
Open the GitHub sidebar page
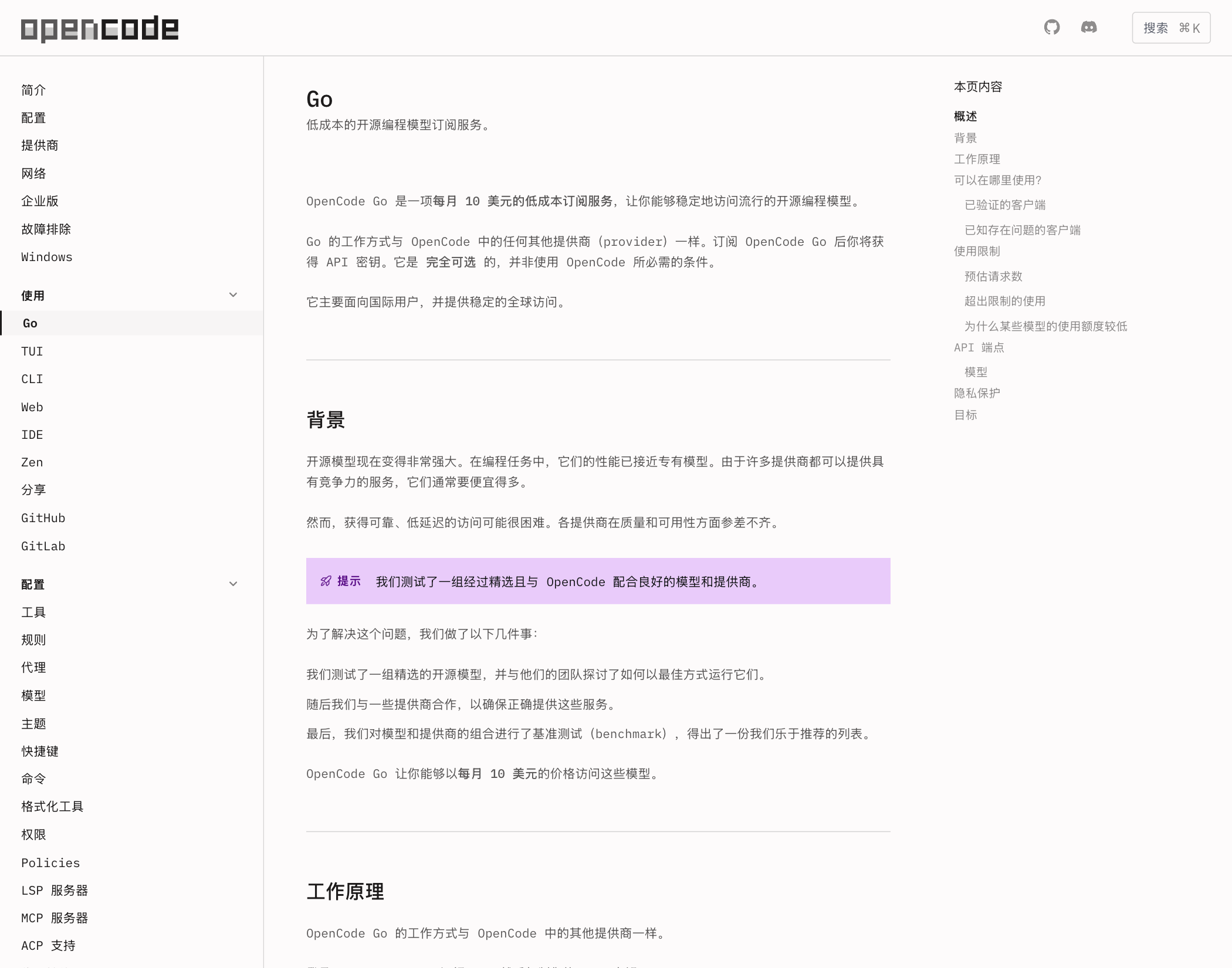tap(43, 518)
